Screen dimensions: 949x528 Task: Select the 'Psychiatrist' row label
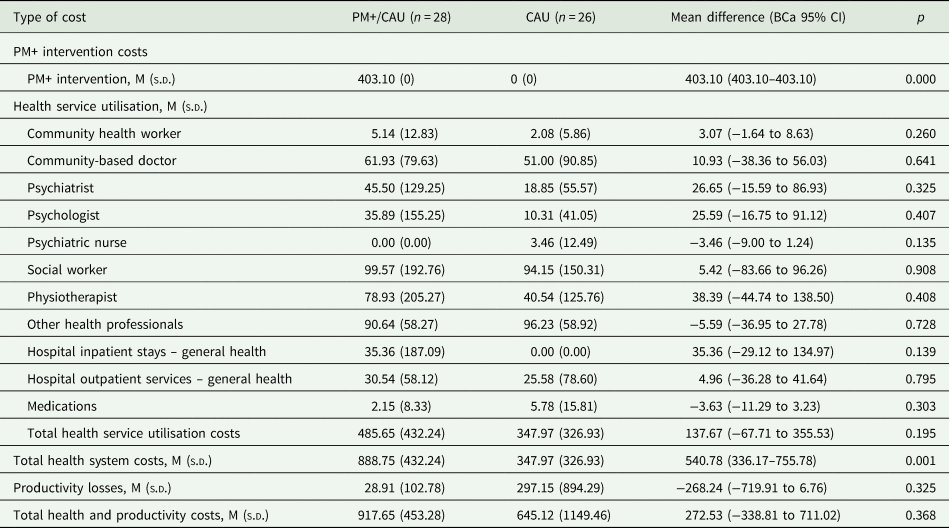point(62,186)
